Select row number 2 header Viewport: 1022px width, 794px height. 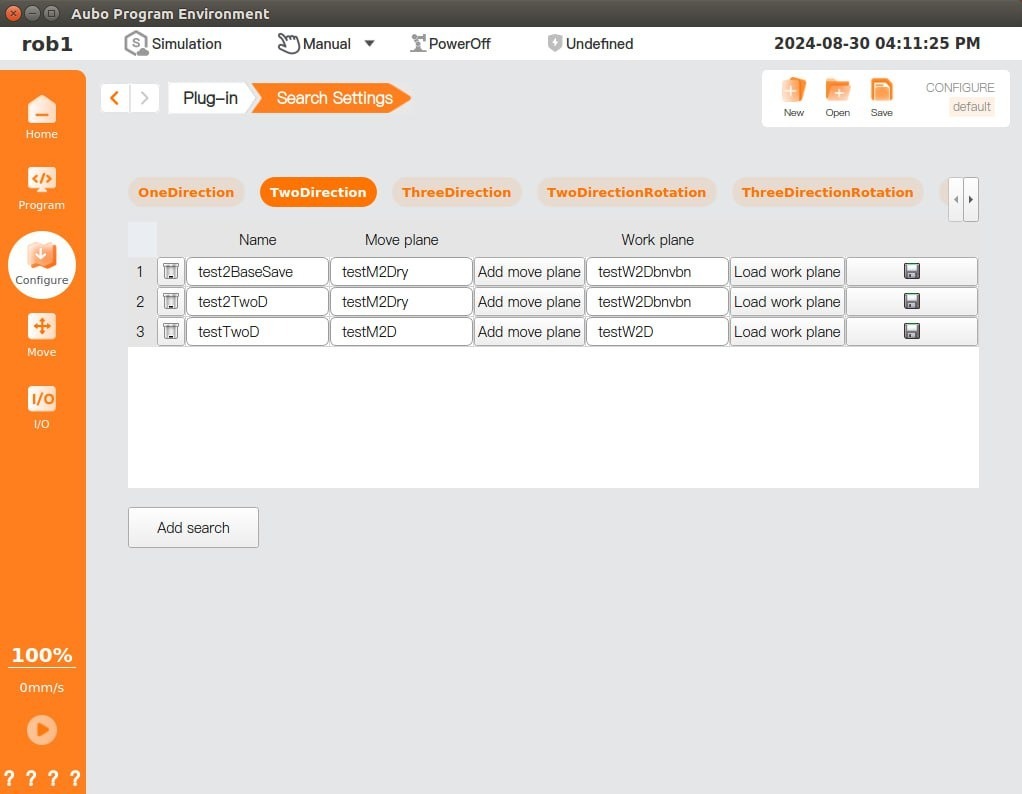[140, 301]
